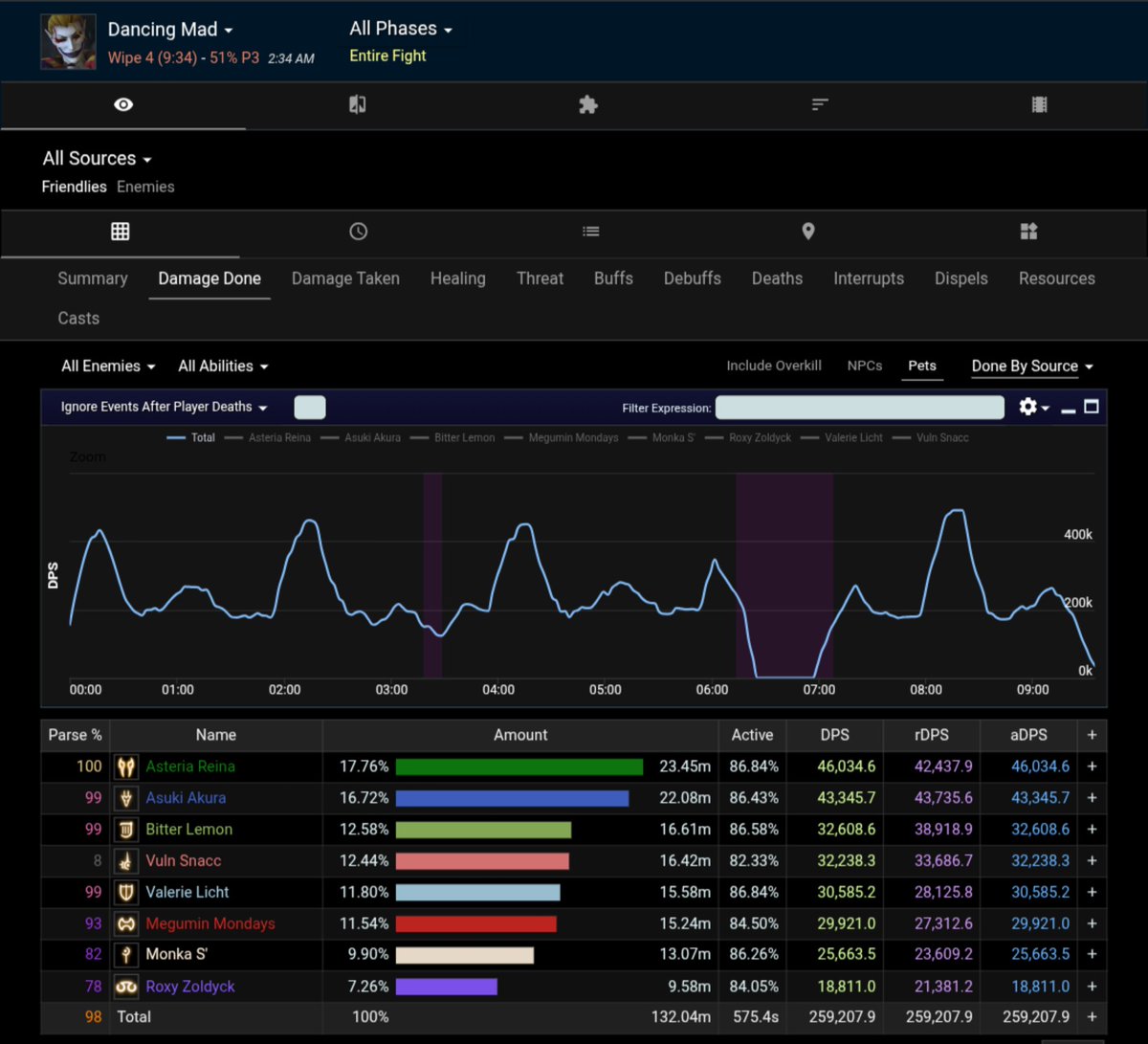This screenshot has height=1044, width=1148.
Task: Toggle Asteria Reina series in legend
Action: click(269, 437)
